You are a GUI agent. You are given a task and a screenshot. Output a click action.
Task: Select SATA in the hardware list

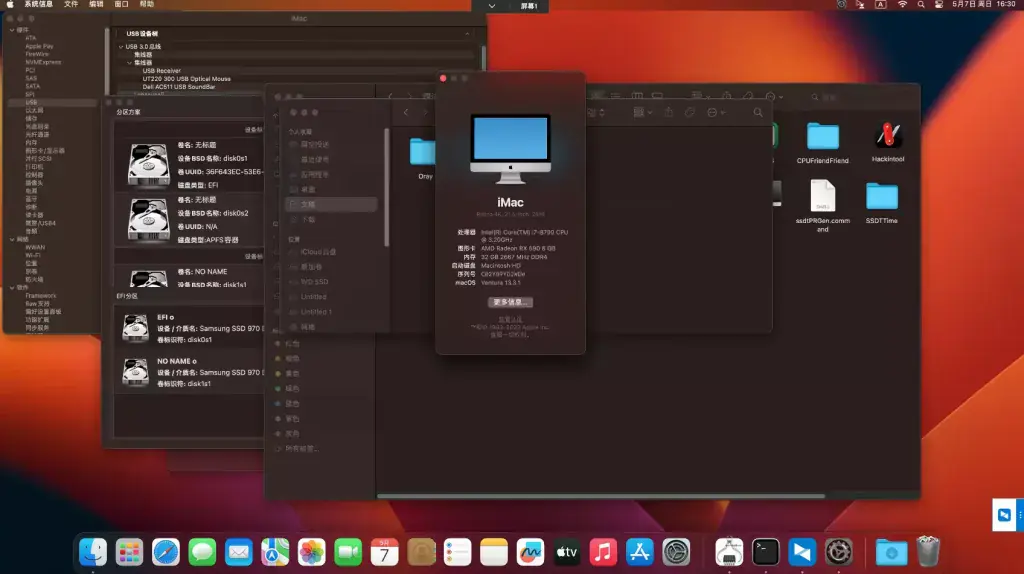[33, 86]
